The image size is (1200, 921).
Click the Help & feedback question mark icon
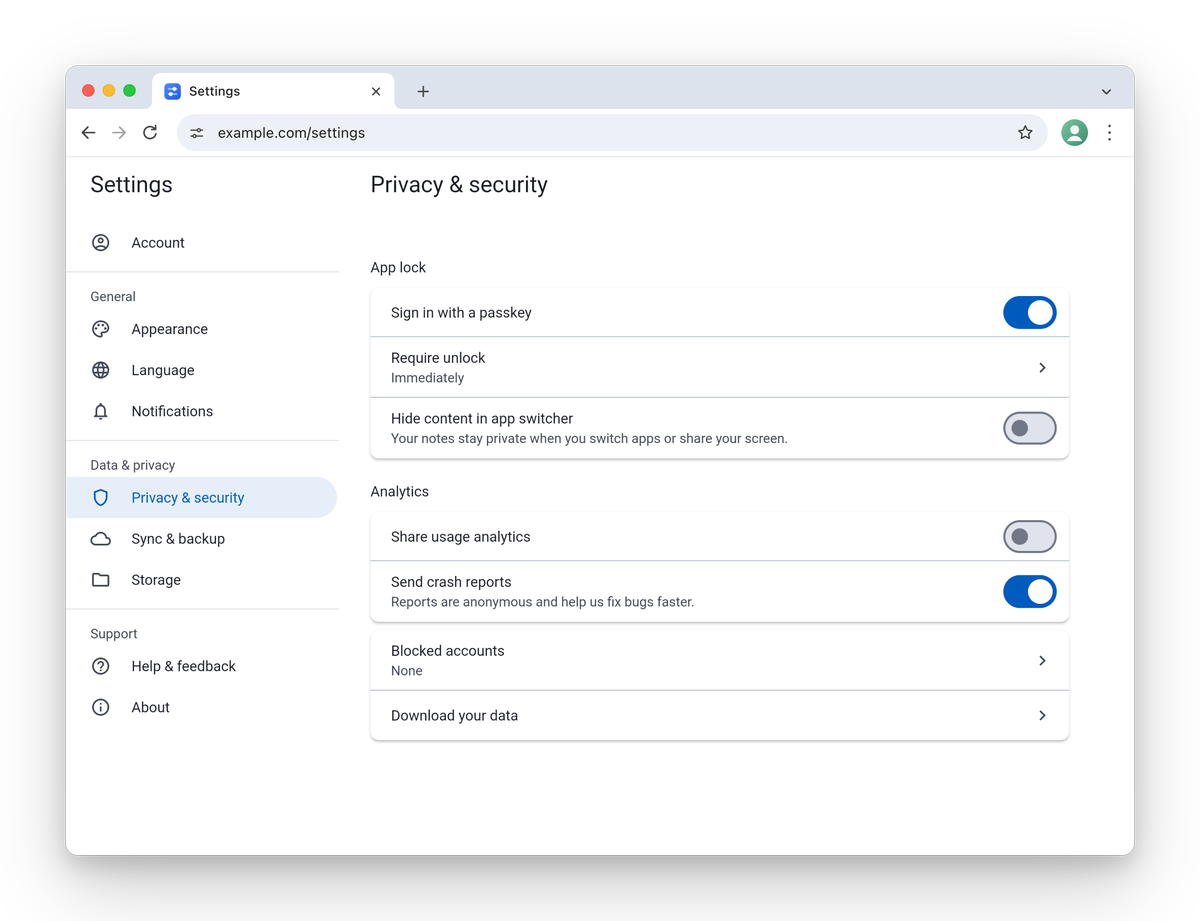coord(101,666)
